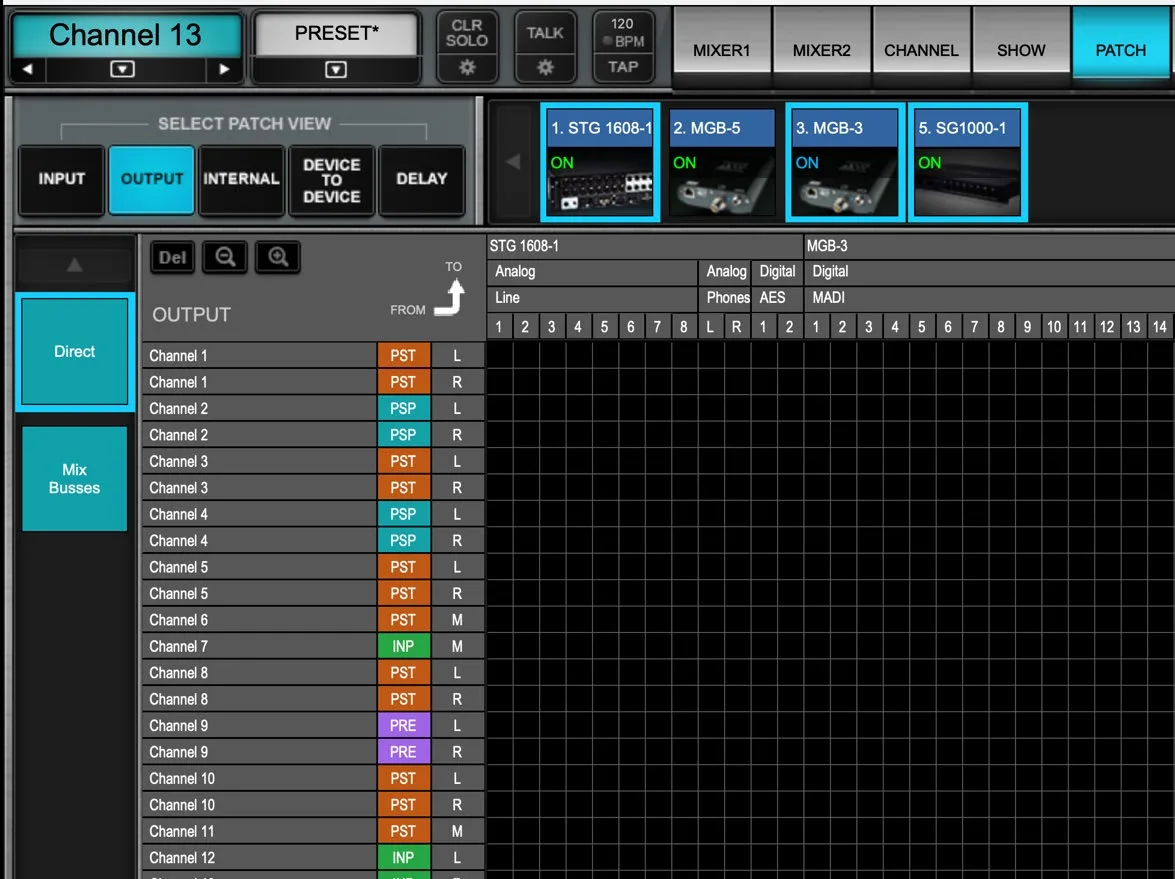This screenshot has width=1175, height=879.
Task: Click the STG 1608-1 grid header
Action: 644,246
